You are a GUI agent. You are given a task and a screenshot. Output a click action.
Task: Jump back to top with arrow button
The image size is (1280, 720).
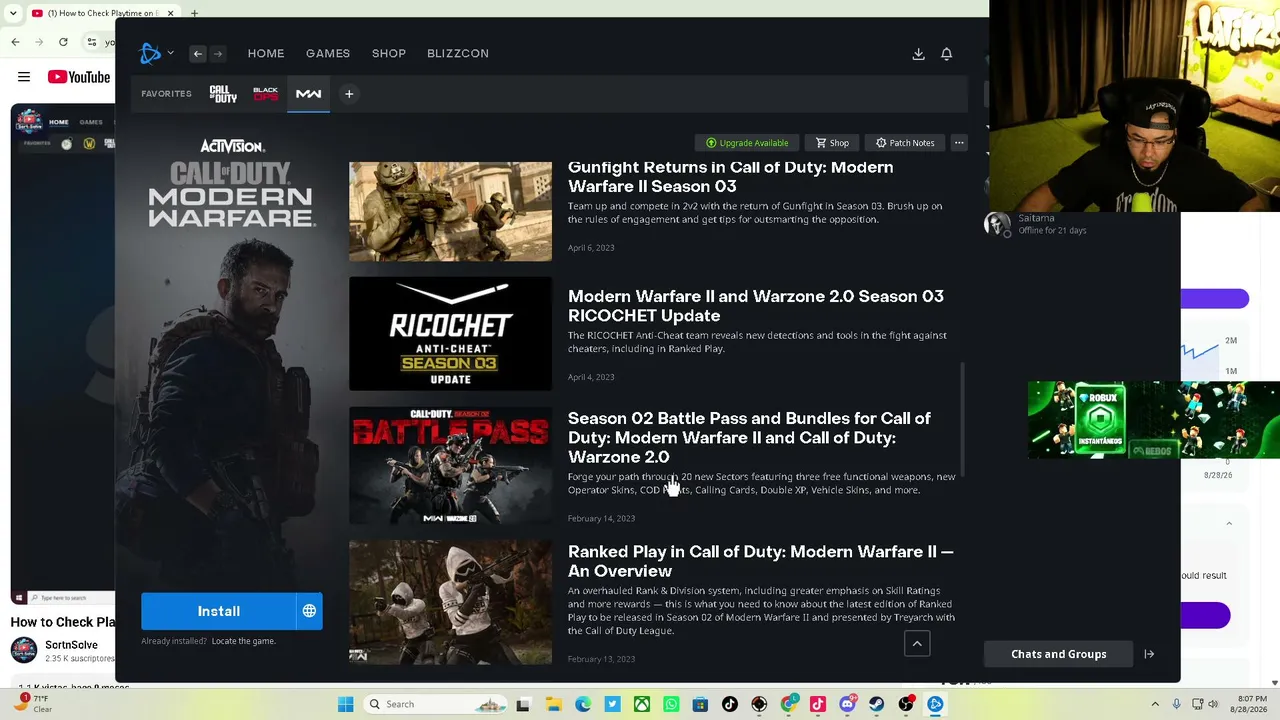pos(917,644)
